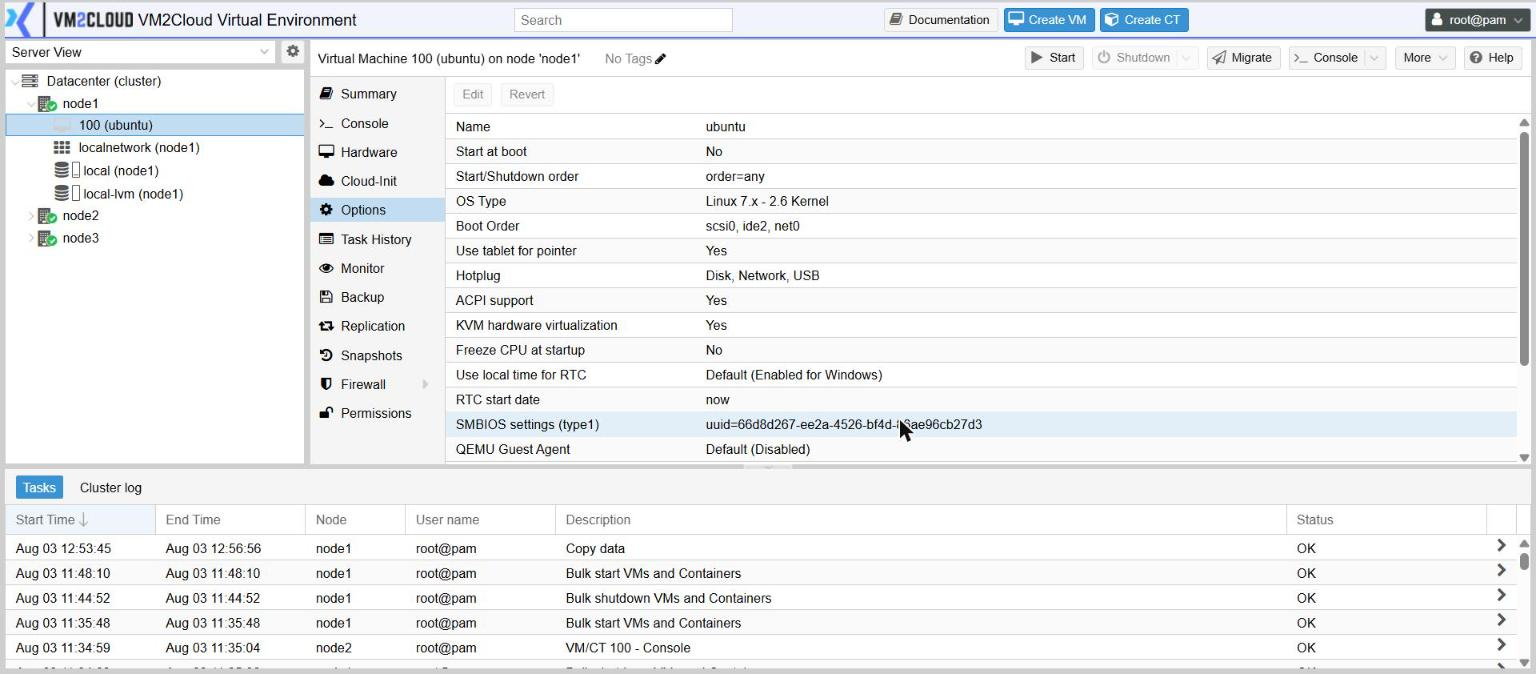Open the Task History tab
The width and height of the screenshot is (1536, 674).
pos(377,239)
